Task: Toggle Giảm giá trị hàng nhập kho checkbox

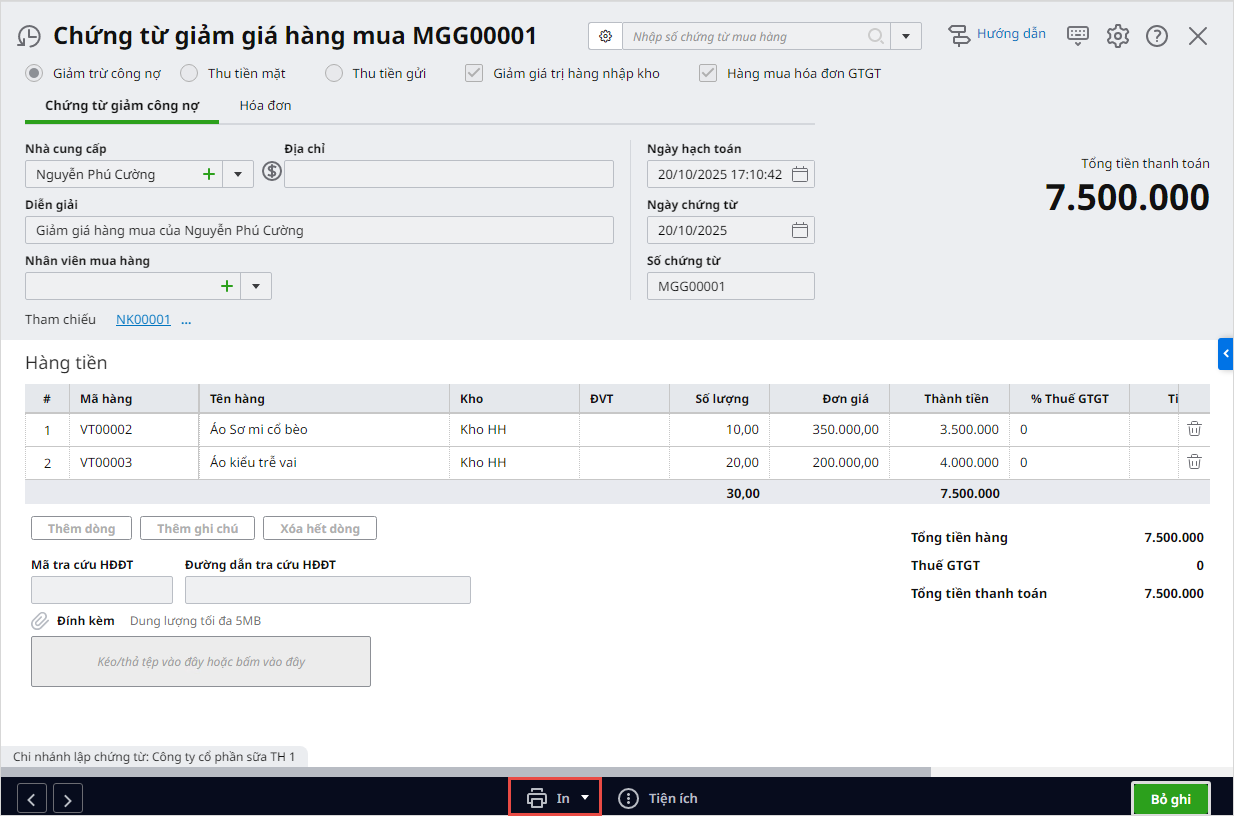Action: [475, 73]
